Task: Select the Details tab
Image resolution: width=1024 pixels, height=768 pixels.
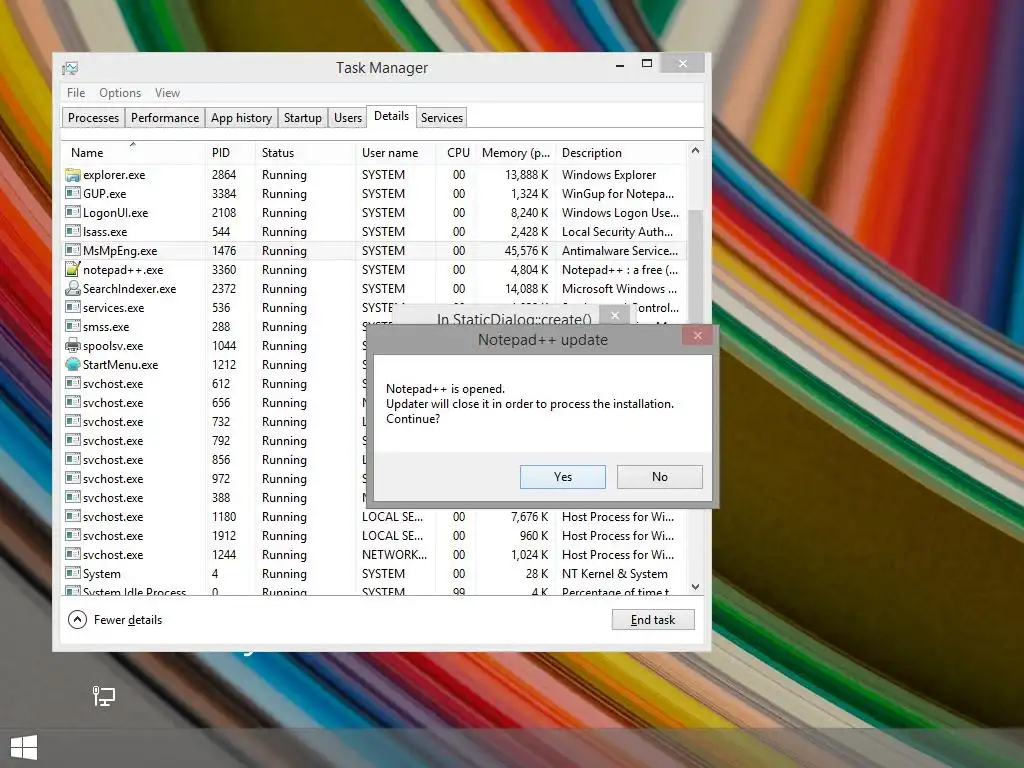Action: point(391,116)
